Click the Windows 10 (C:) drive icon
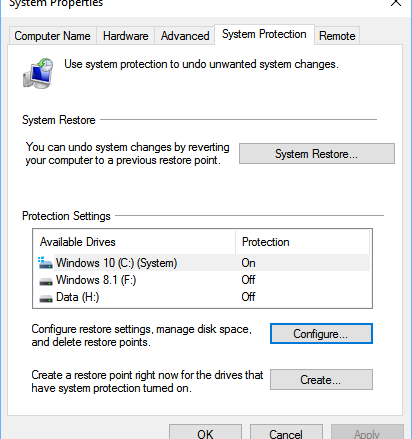Screen dimensions: 412x439 (x=45, y=263)
